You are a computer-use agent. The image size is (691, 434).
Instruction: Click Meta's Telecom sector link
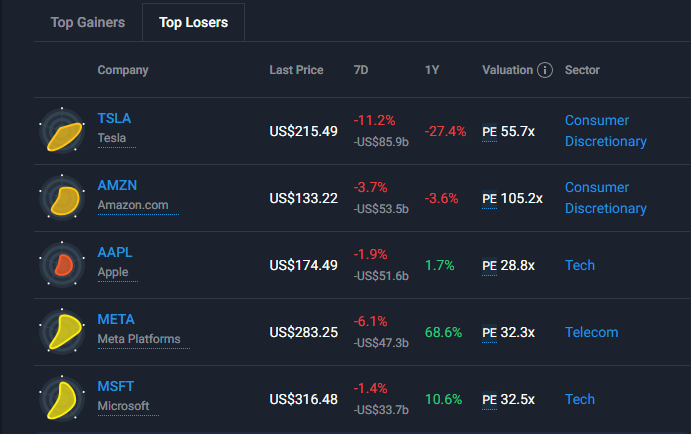pos(591,332)
